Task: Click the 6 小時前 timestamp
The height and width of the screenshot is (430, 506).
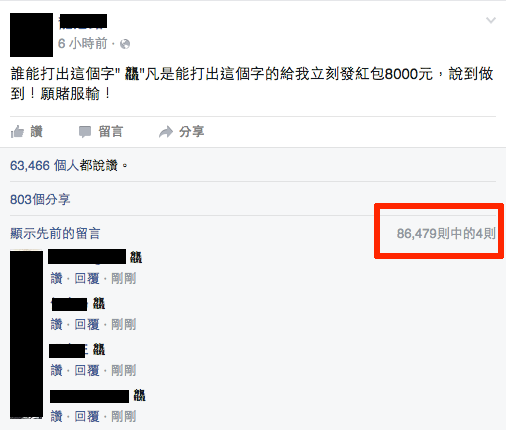Action: (83, 44)
